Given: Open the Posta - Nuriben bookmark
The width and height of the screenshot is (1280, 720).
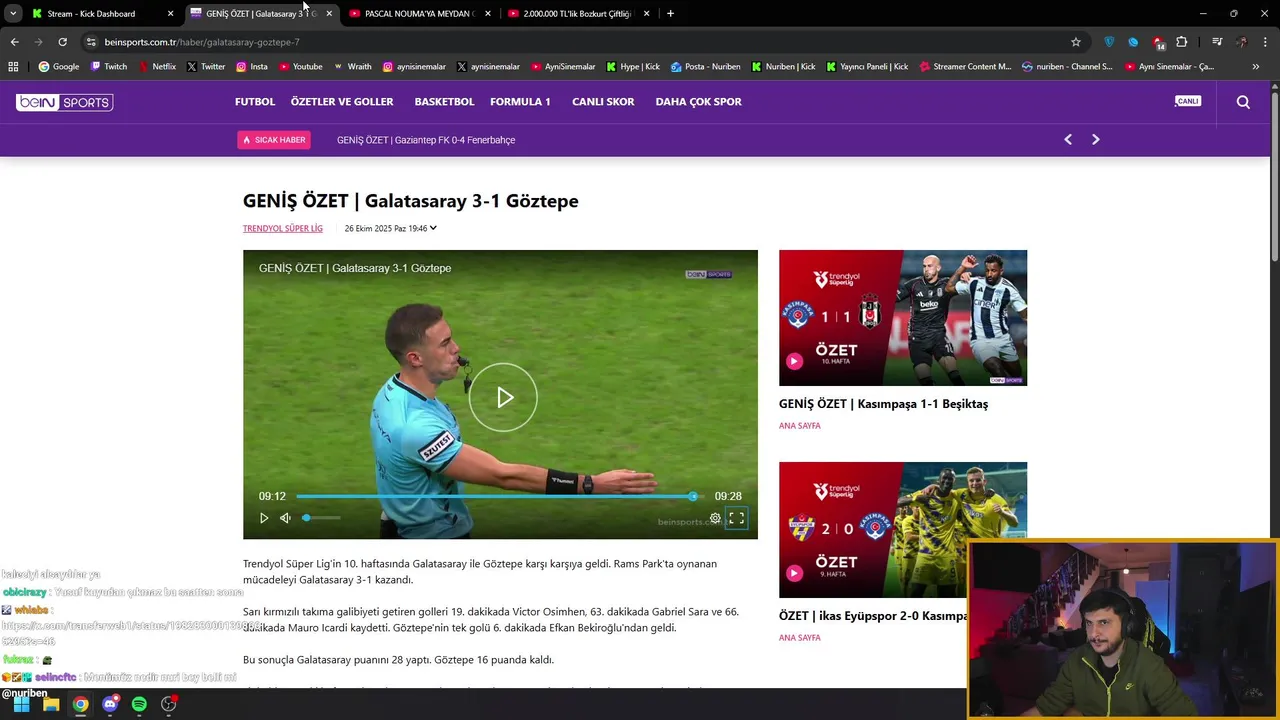Looking at the screenshot, I should 706,67.
